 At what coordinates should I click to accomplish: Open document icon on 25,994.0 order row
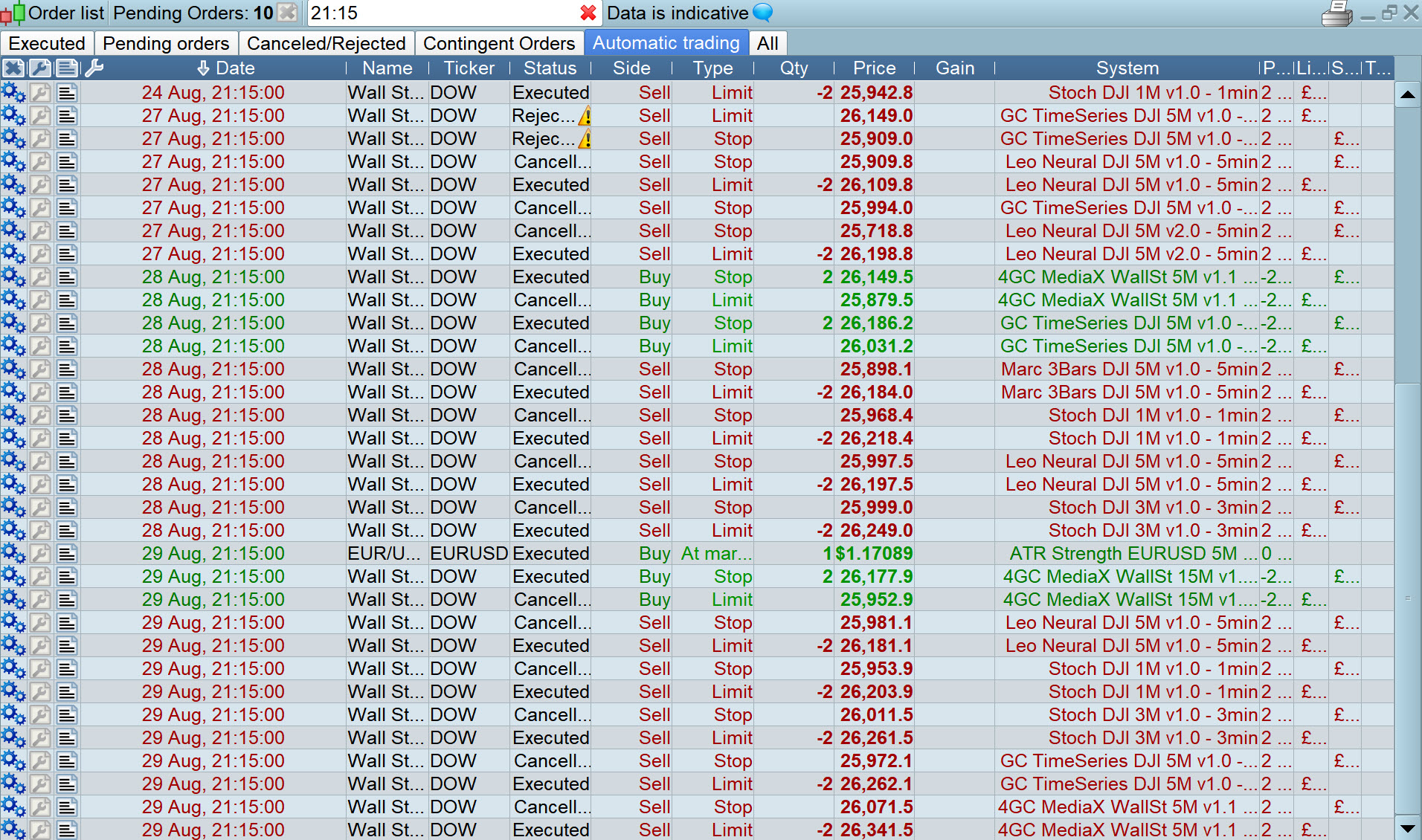click(x=67, y=208)
